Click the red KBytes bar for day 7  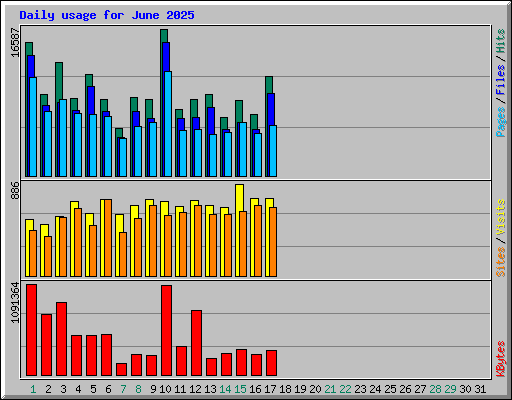click(122, 369)
